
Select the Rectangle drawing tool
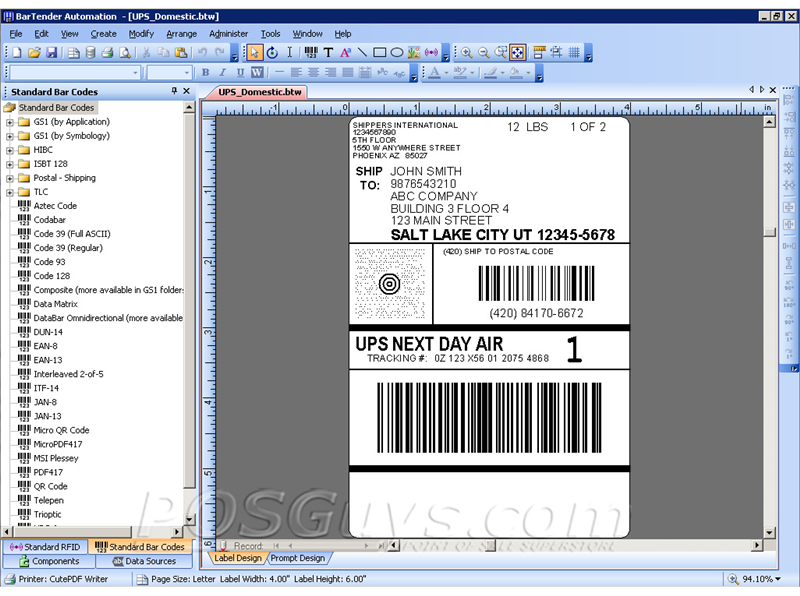pos(382,51)
